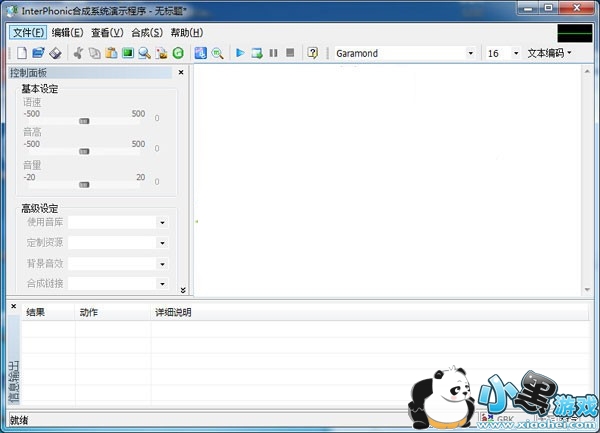Close the bottom output panel
600x433 pixels.
(x=13, y=306)
